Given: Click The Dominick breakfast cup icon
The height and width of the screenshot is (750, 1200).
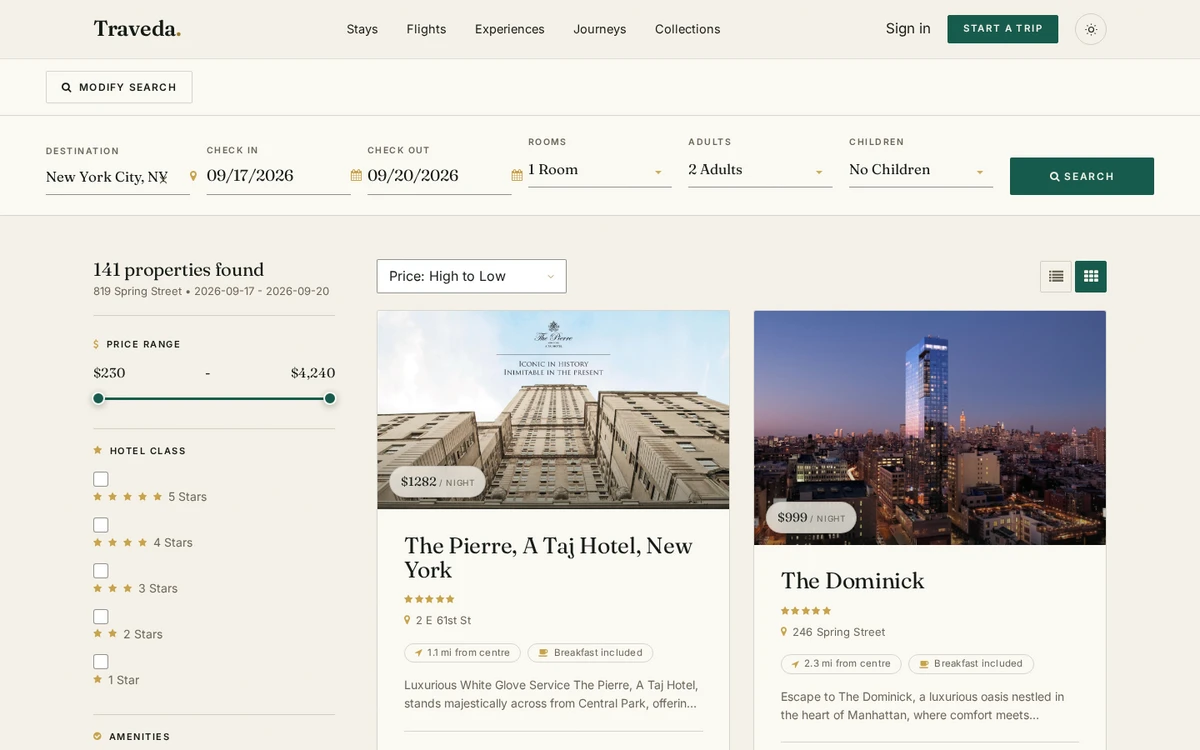Looking at the screenshot, I should coord(924,664).
